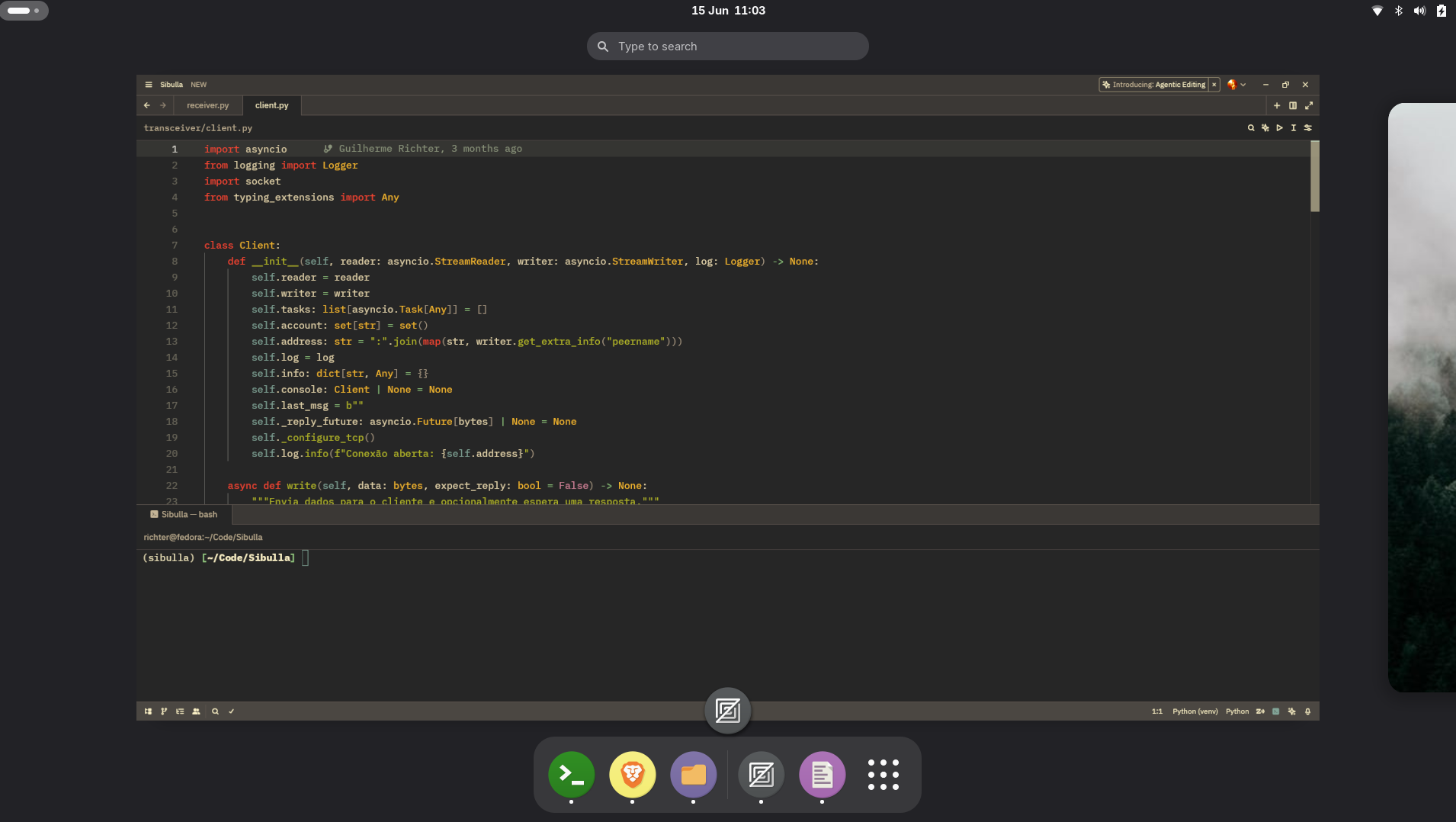Click the workspace indicator pill at top left
This screenshot has height=822, width=1456.
tap(24, 11)
